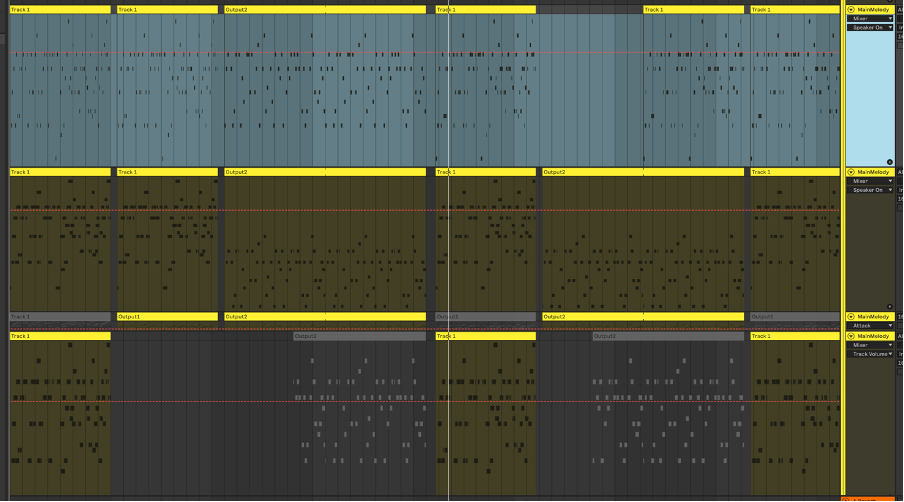
Task: Open the Mixer device chooser in the top track
Action: pos(870,19)
